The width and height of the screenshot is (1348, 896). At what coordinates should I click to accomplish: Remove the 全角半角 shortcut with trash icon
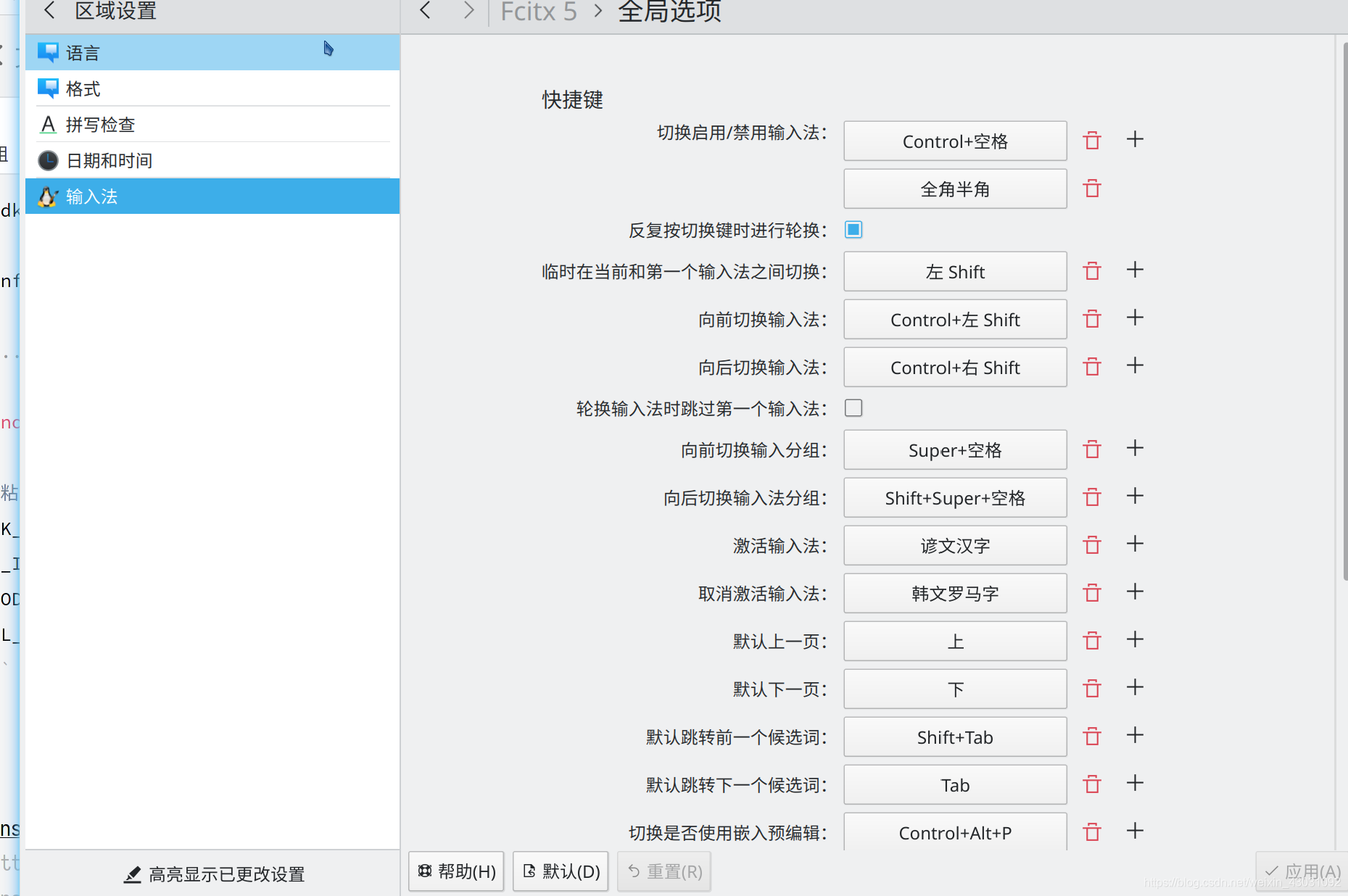pyautogui.click(x=1092, y=188)
